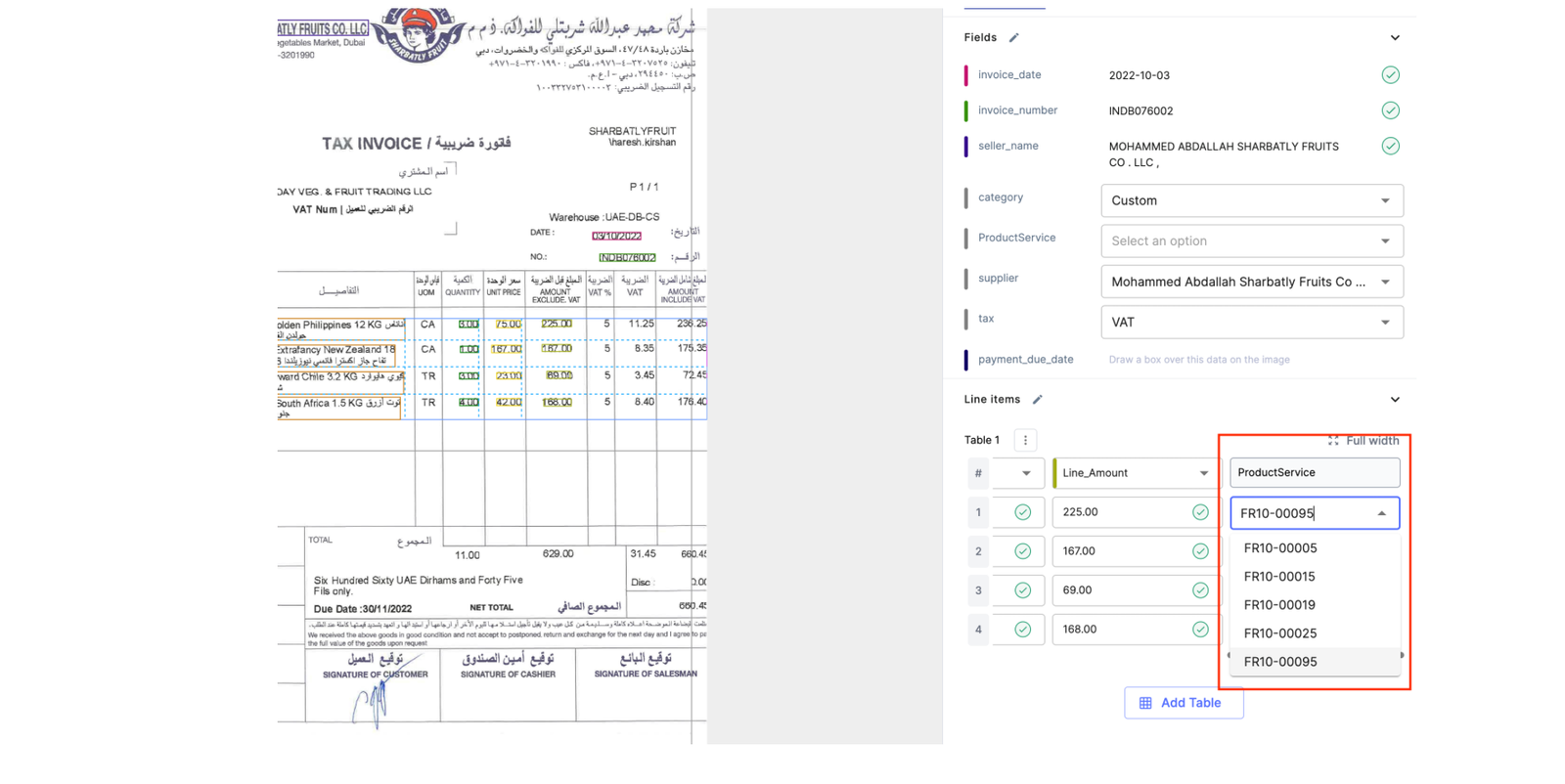Click the pencil icon next to Fields
This screenshot has height=784, width=1565.
(1014, 38)
